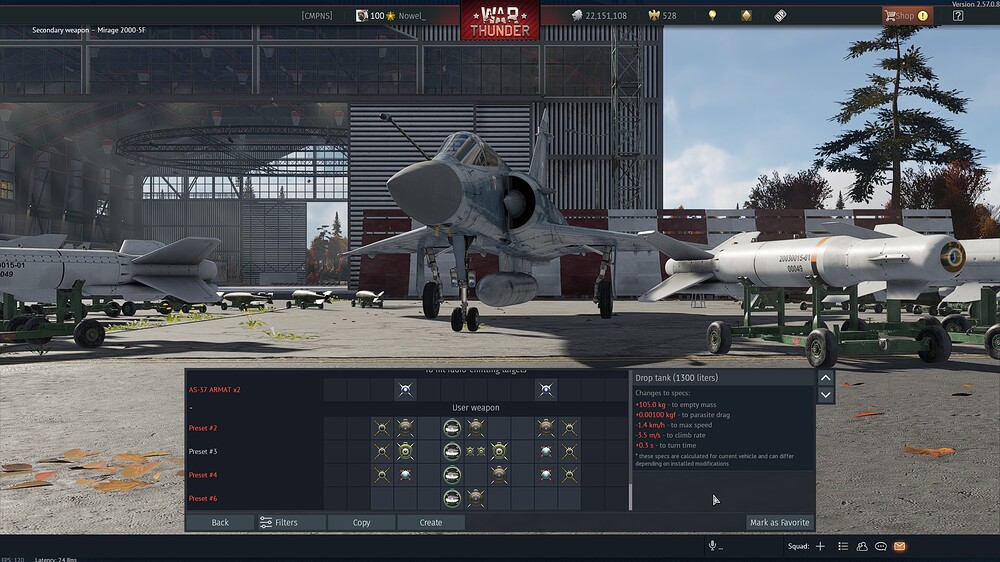
Task: Click the Secondary weapon – Mirage 2000-5F title
Action: click(89, 30)
